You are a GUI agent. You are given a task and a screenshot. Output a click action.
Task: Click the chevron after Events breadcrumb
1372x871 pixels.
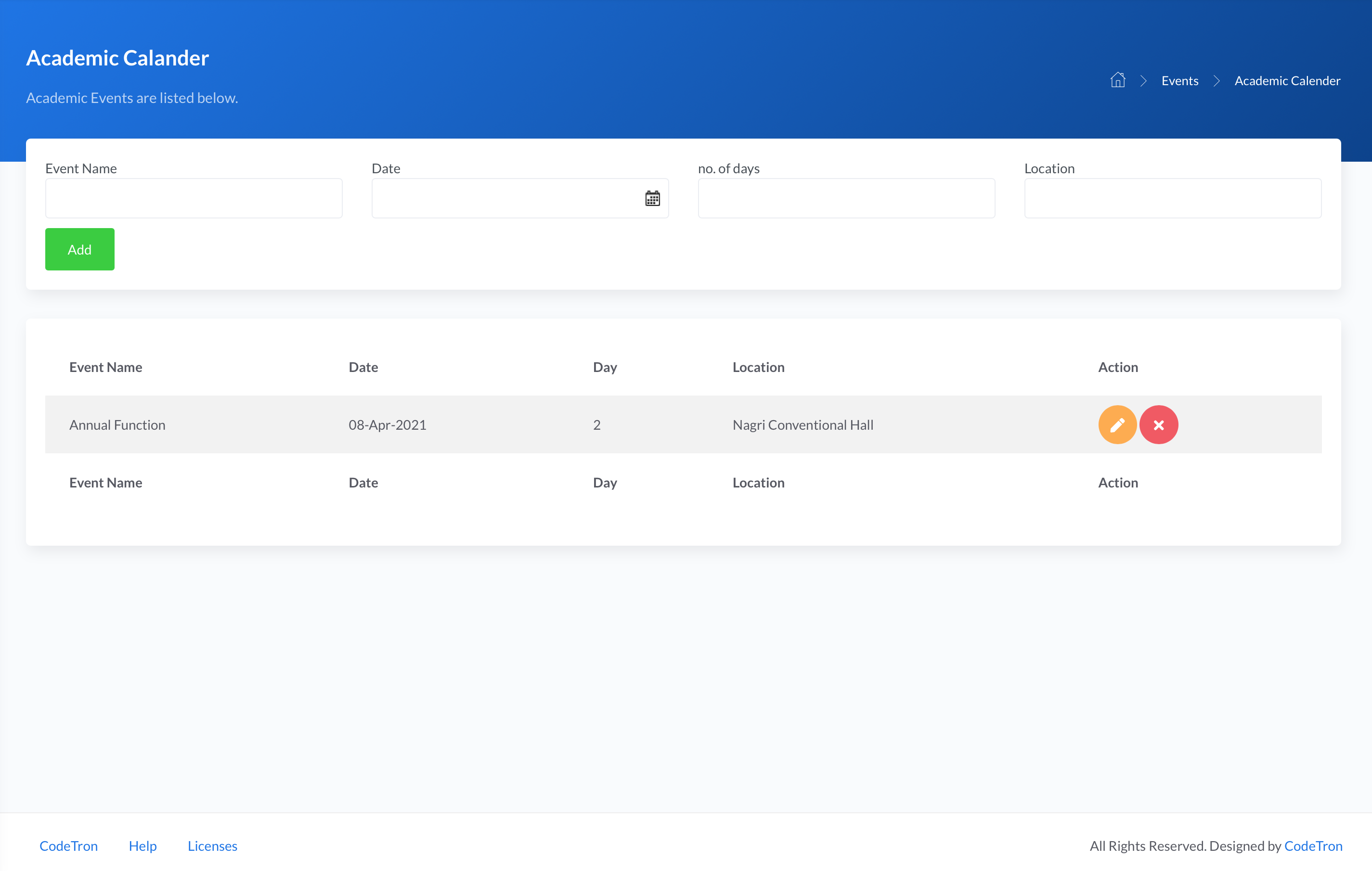click(x=1216, y=81)
